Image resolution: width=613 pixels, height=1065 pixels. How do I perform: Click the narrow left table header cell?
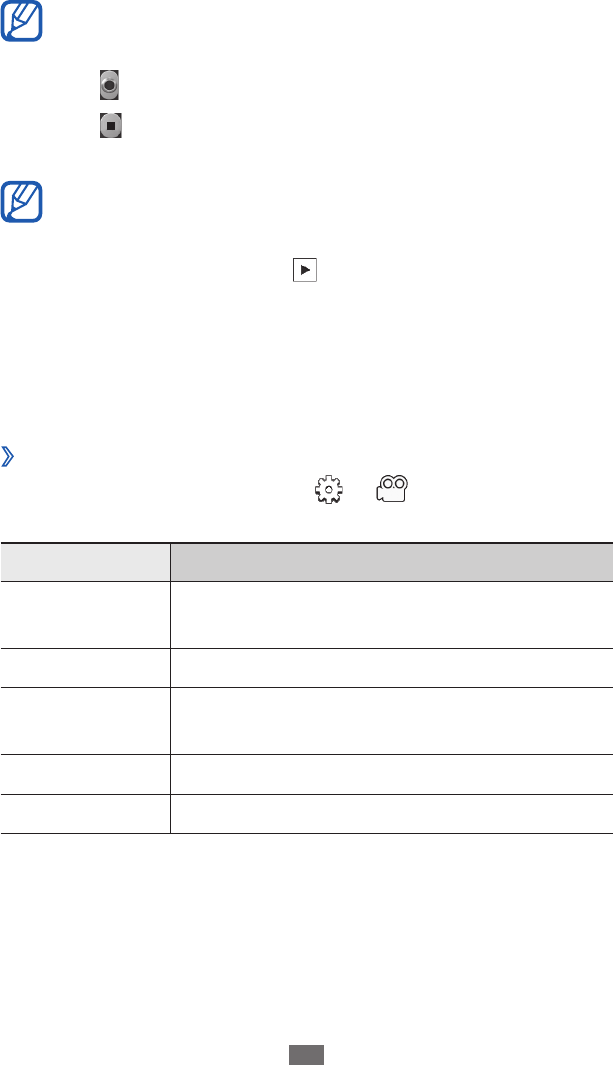[x=85, y=563]
